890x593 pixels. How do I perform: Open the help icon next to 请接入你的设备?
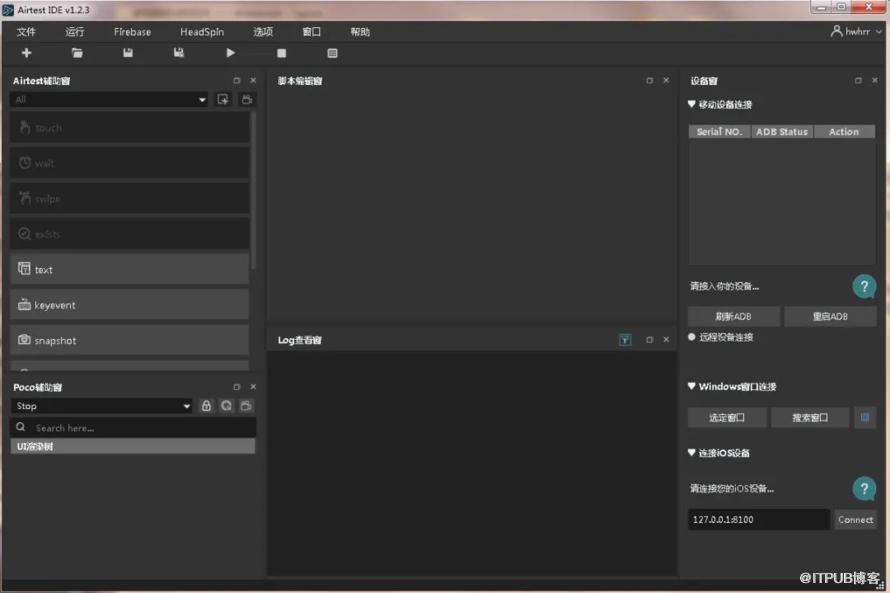pos(864,287)
